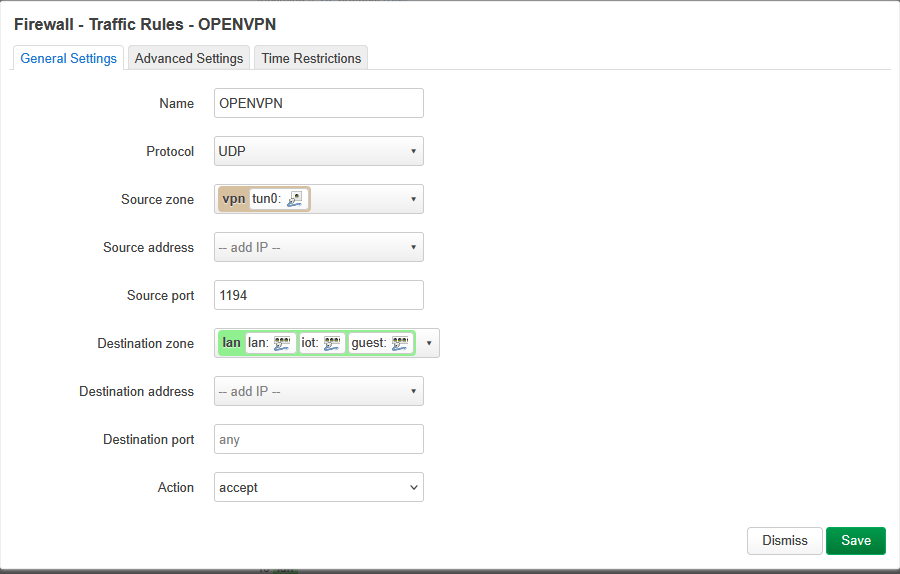The image size is (900, 574).
Task: Click the Action label
Action: click(176, 487)
